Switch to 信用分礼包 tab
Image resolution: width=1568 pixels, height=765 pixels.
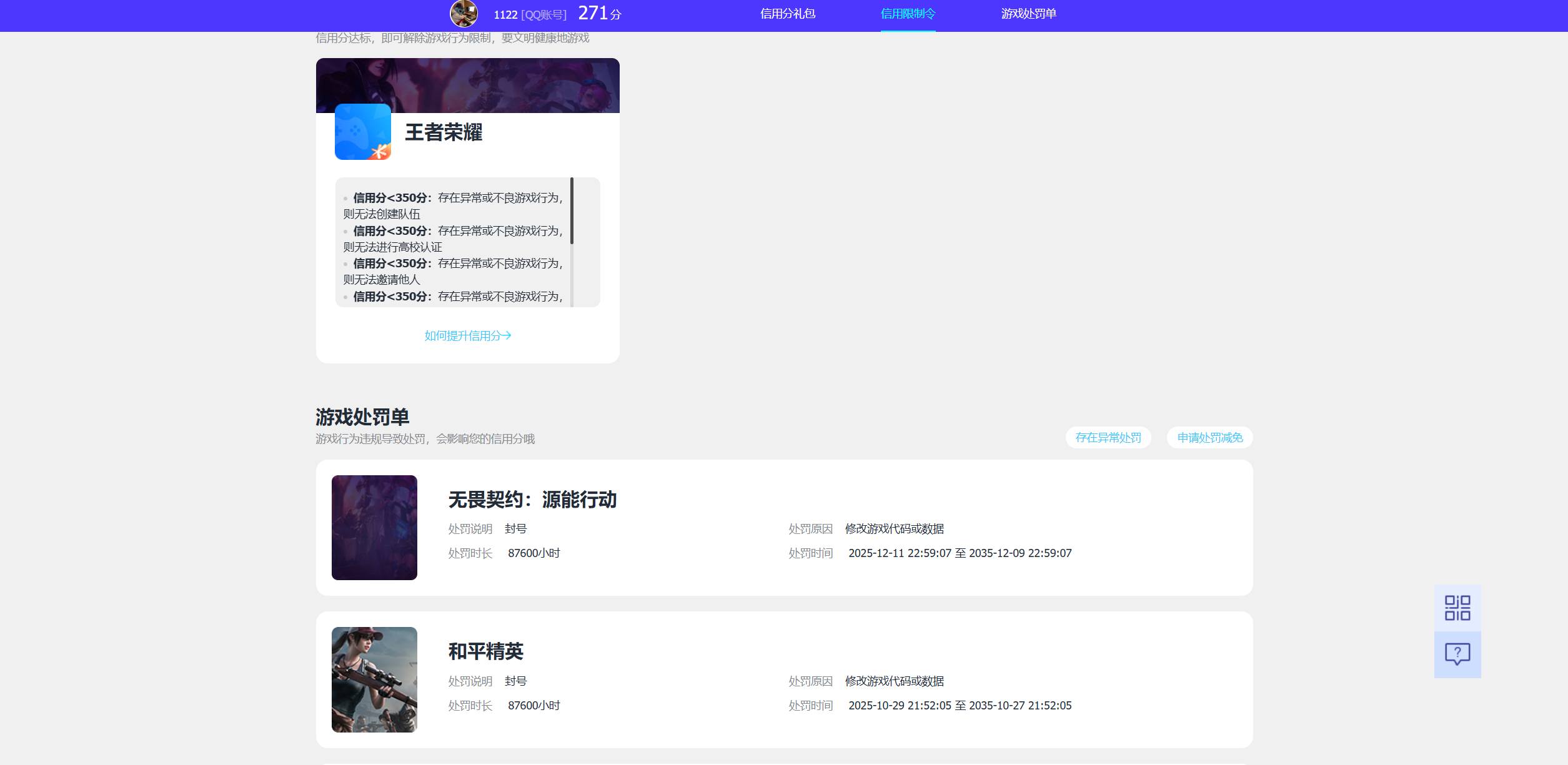[788, 14]
